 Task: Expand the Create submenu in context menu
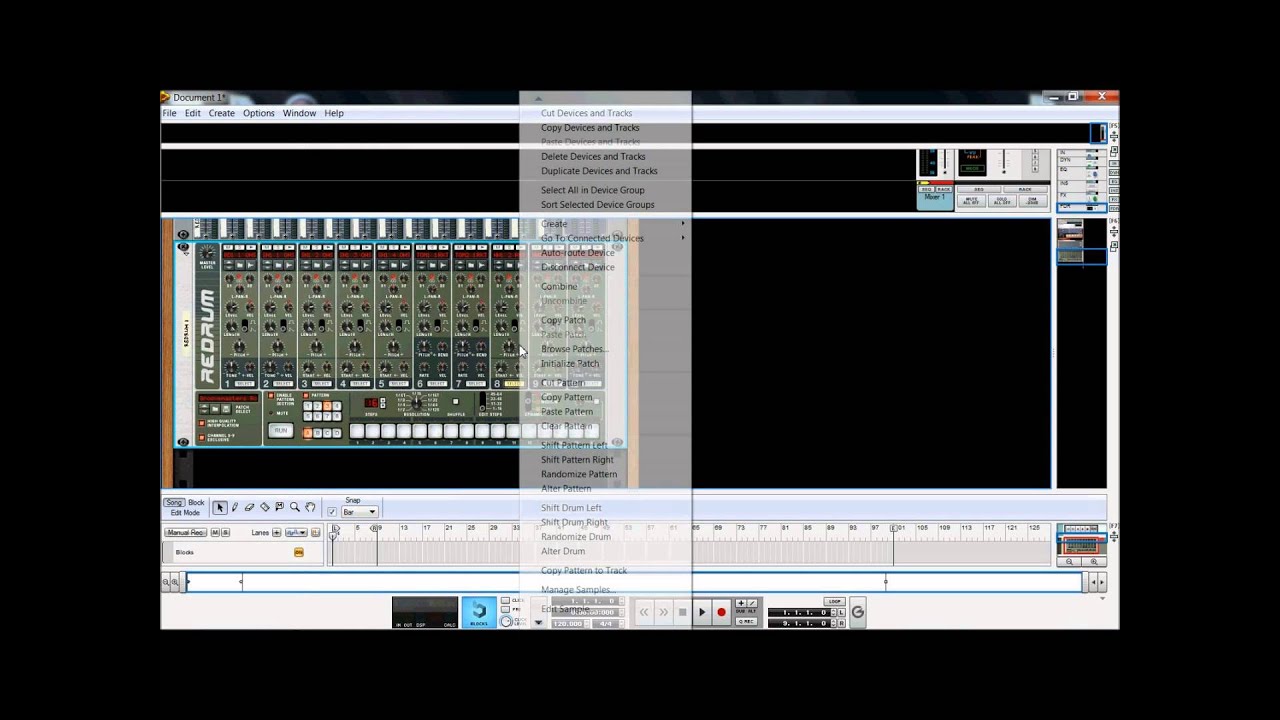click(x=605, y=224)
